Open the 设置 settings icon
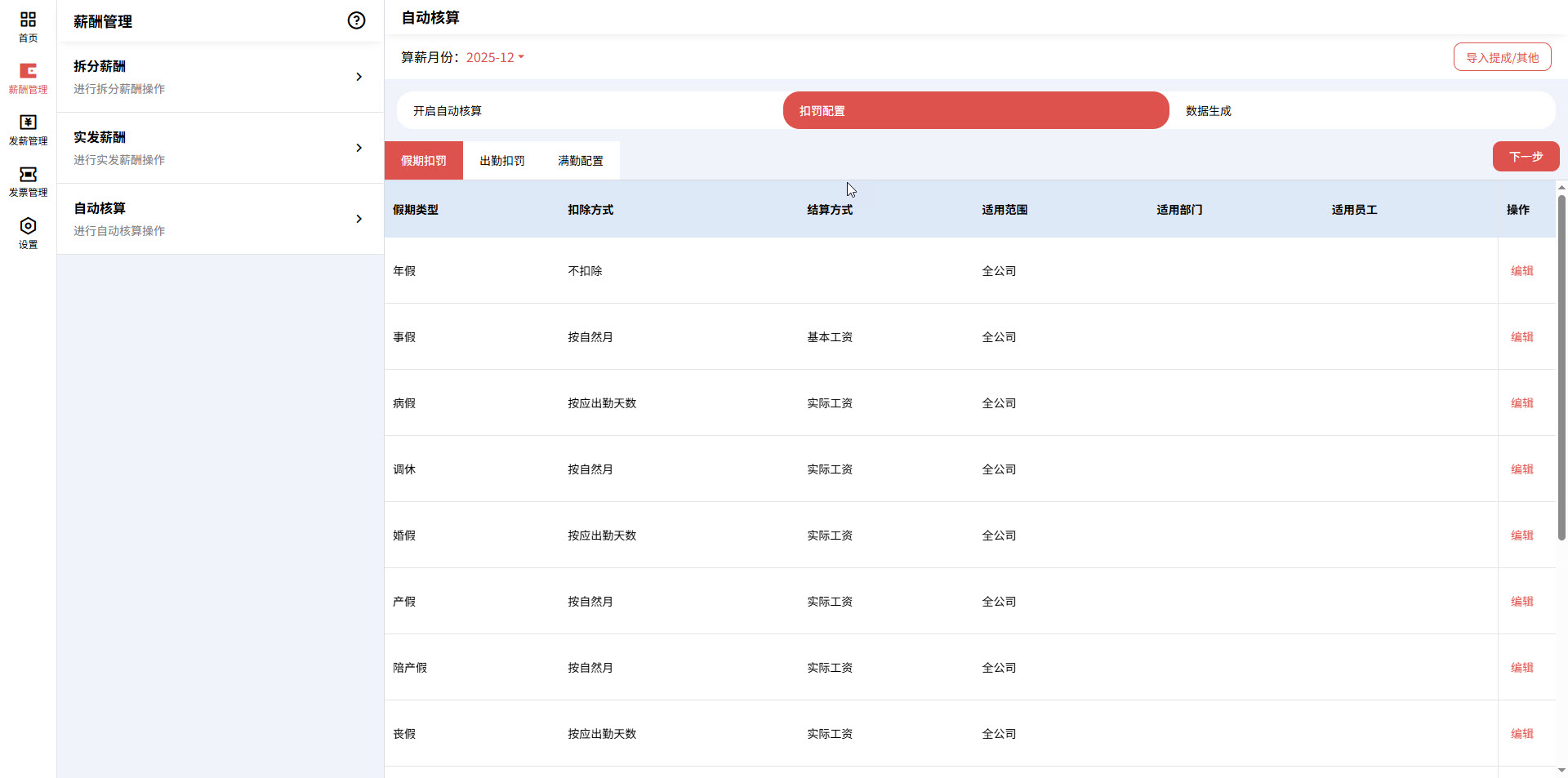The width and height of the screenshot is (1568, 778). (x=28, y=232)
